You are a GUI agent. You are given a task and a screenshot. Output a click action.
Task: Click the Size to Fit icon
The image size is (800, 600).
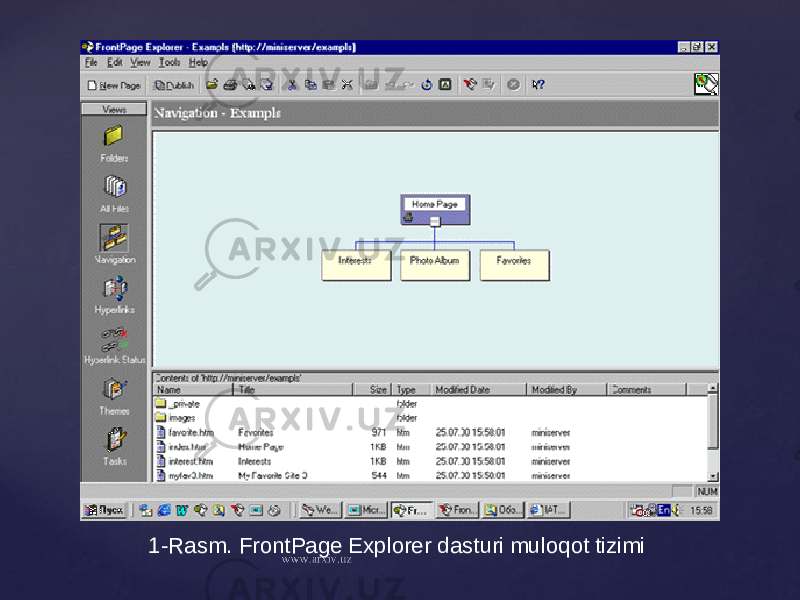pyautogui.click(x=445, y=85)
